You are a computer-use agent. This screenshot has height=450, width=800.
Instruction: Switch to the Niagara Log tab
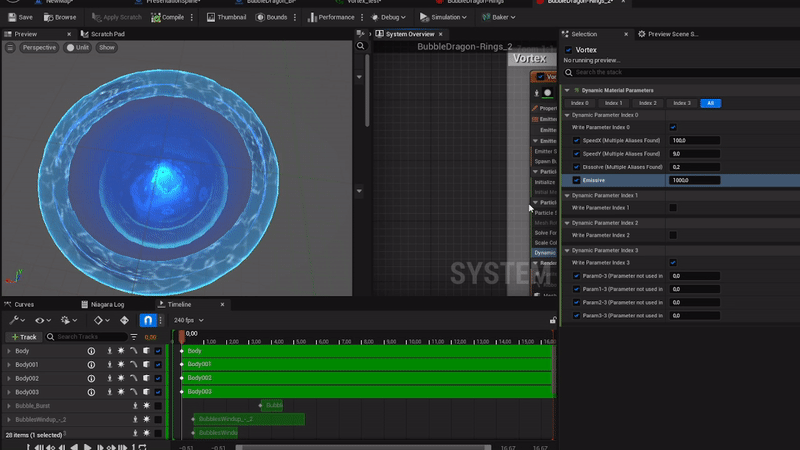(103, 305)
